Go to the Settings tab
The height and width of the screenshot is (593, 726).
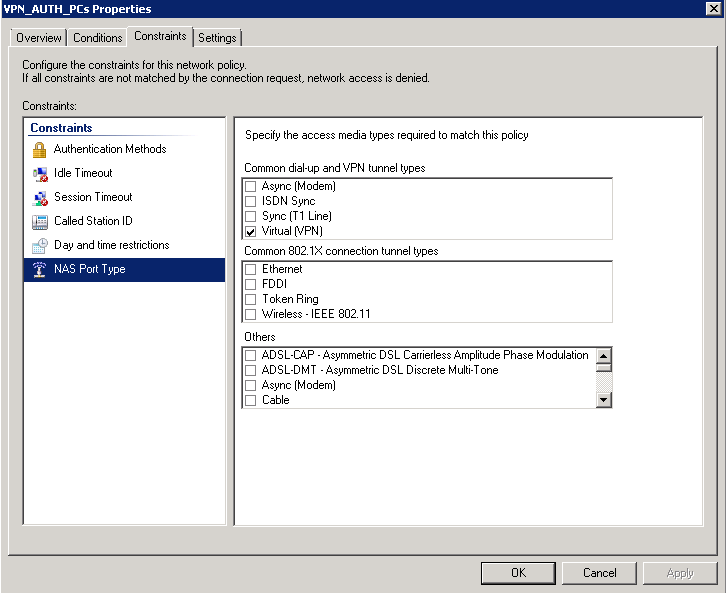click(217, 38)
